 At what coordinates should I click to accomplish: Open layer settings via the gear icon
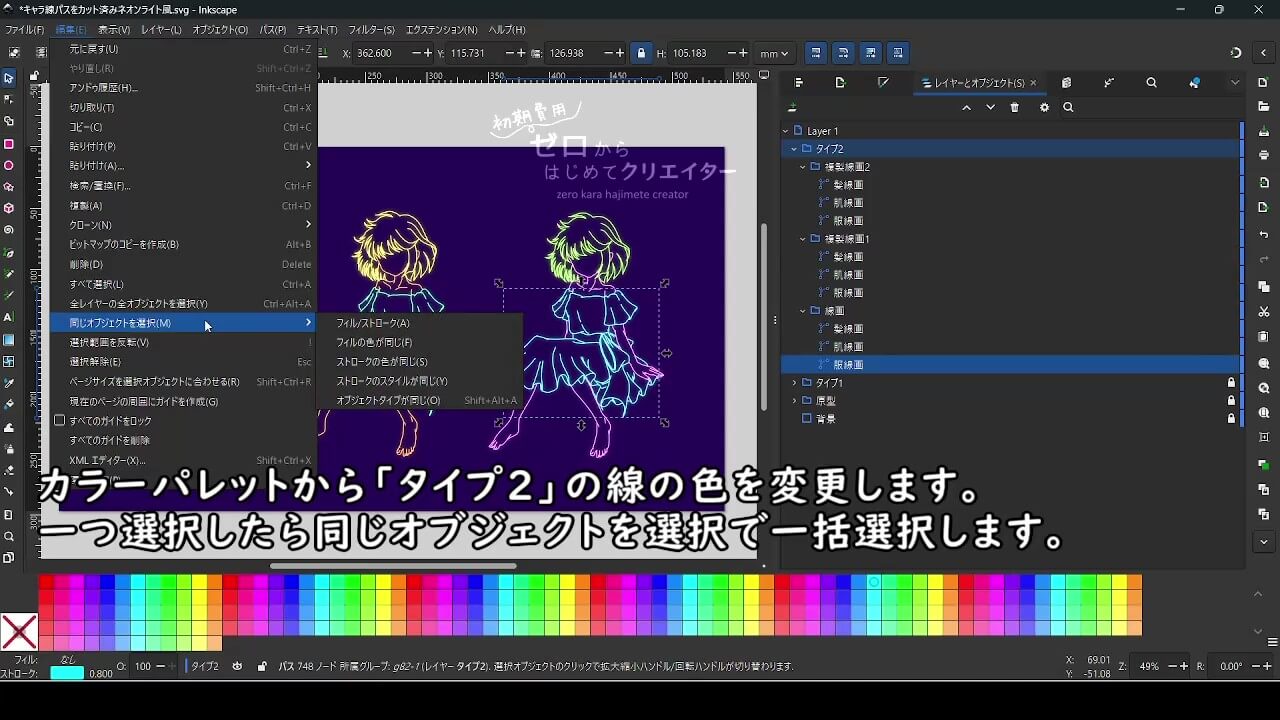(x=1044, y=108)
